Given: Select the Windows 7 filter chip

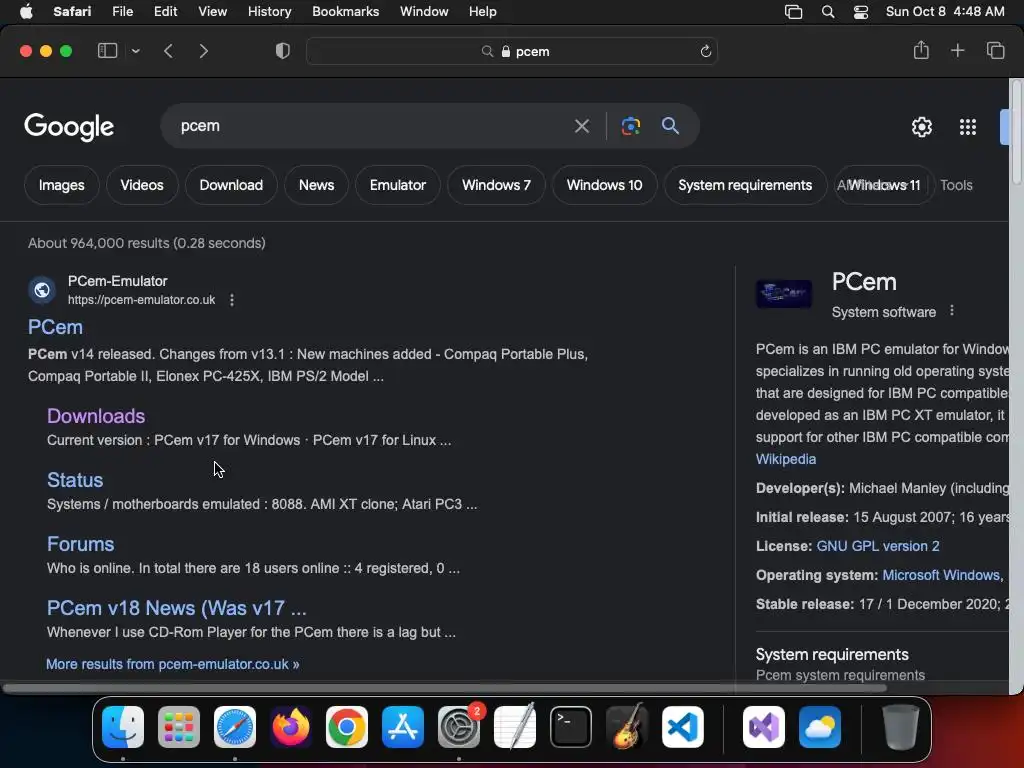Looking at the screenshot, I should coord(496,185).
